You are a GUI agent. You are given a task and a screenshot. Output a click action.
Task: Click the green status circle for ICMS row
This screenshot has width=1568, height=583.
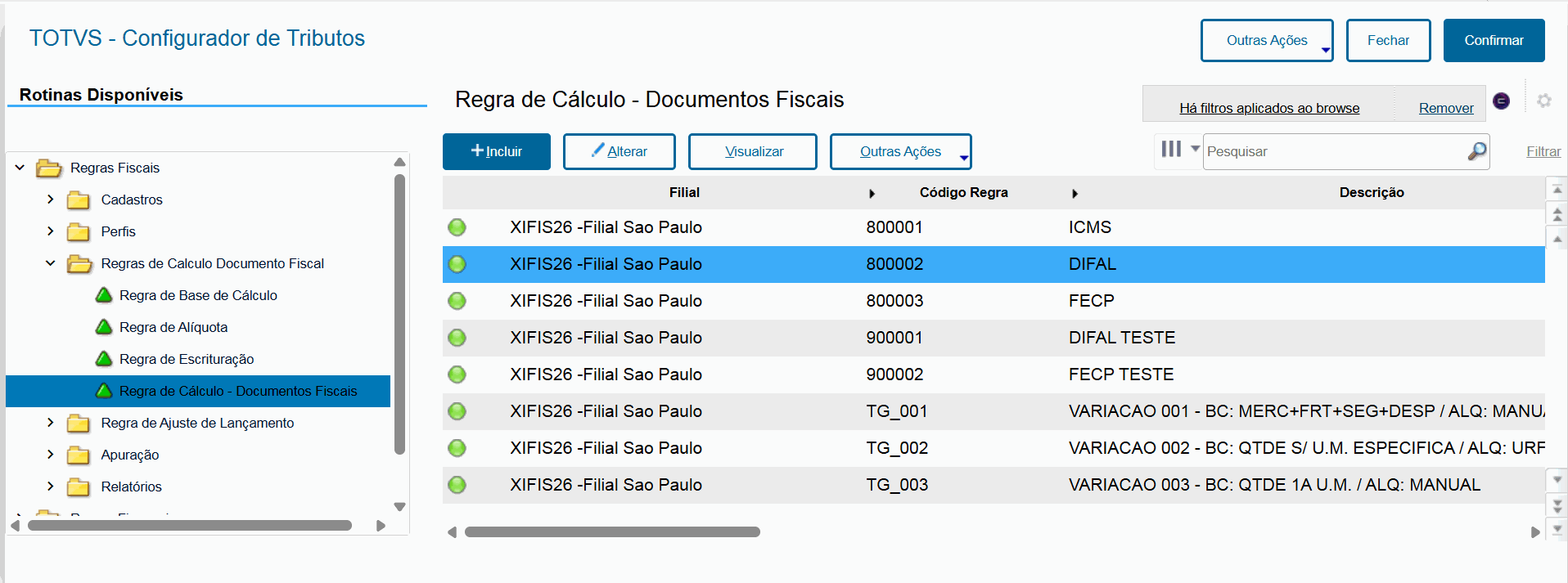click(x=457, y=227)
